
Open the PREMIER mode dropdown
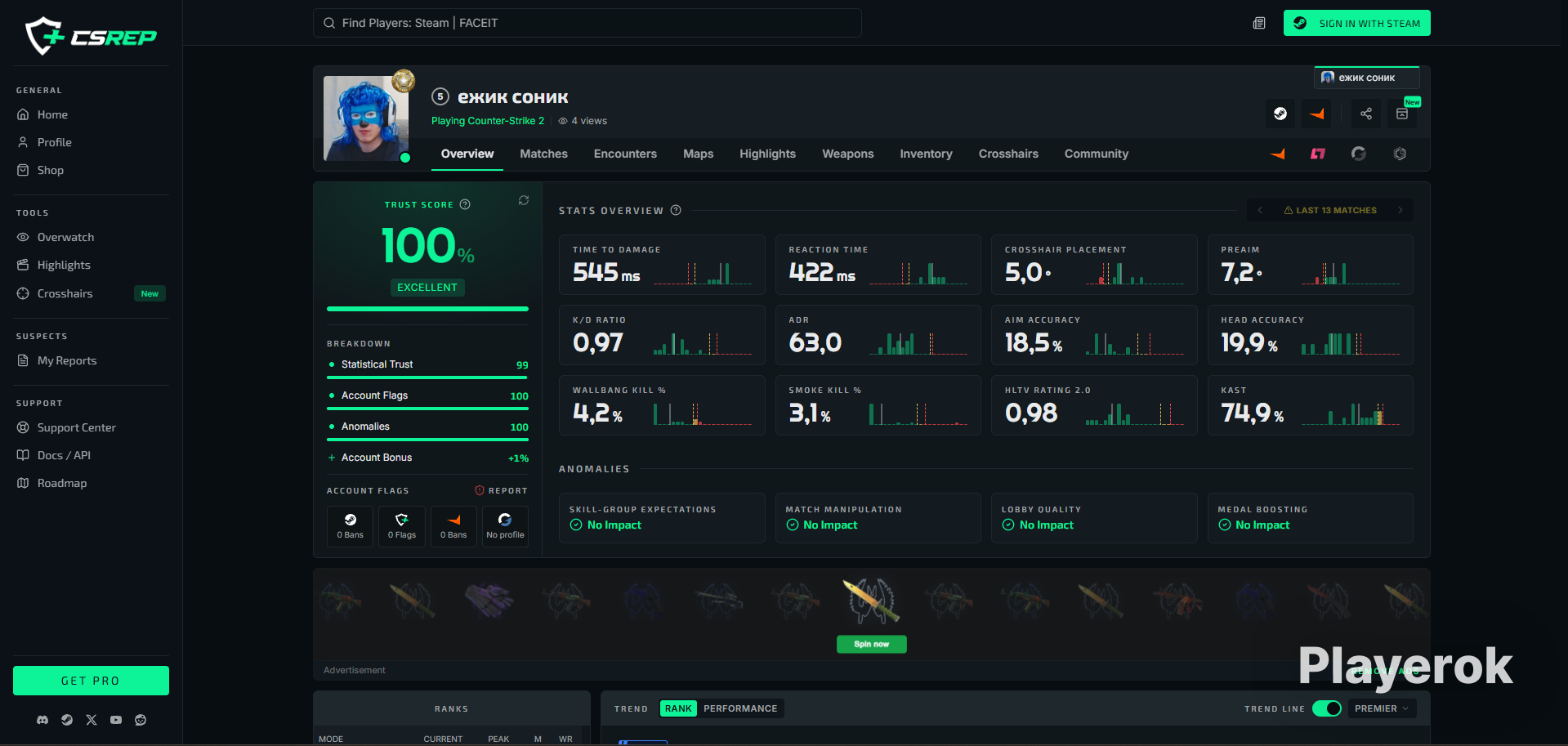point(1381,708)
